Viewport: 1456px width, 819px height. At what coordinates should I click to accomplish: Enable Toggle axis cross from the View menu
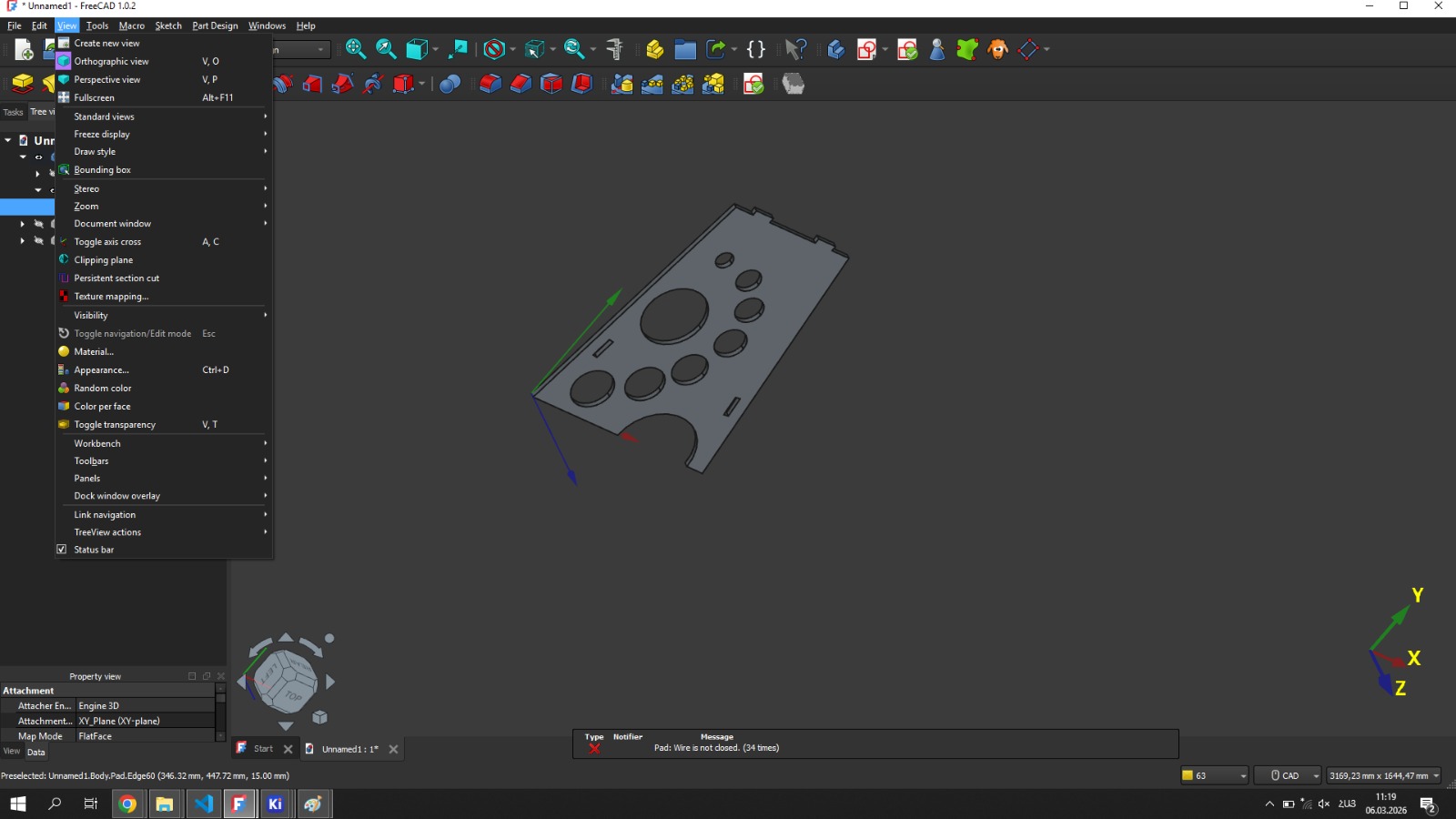(x=106, y=241)
